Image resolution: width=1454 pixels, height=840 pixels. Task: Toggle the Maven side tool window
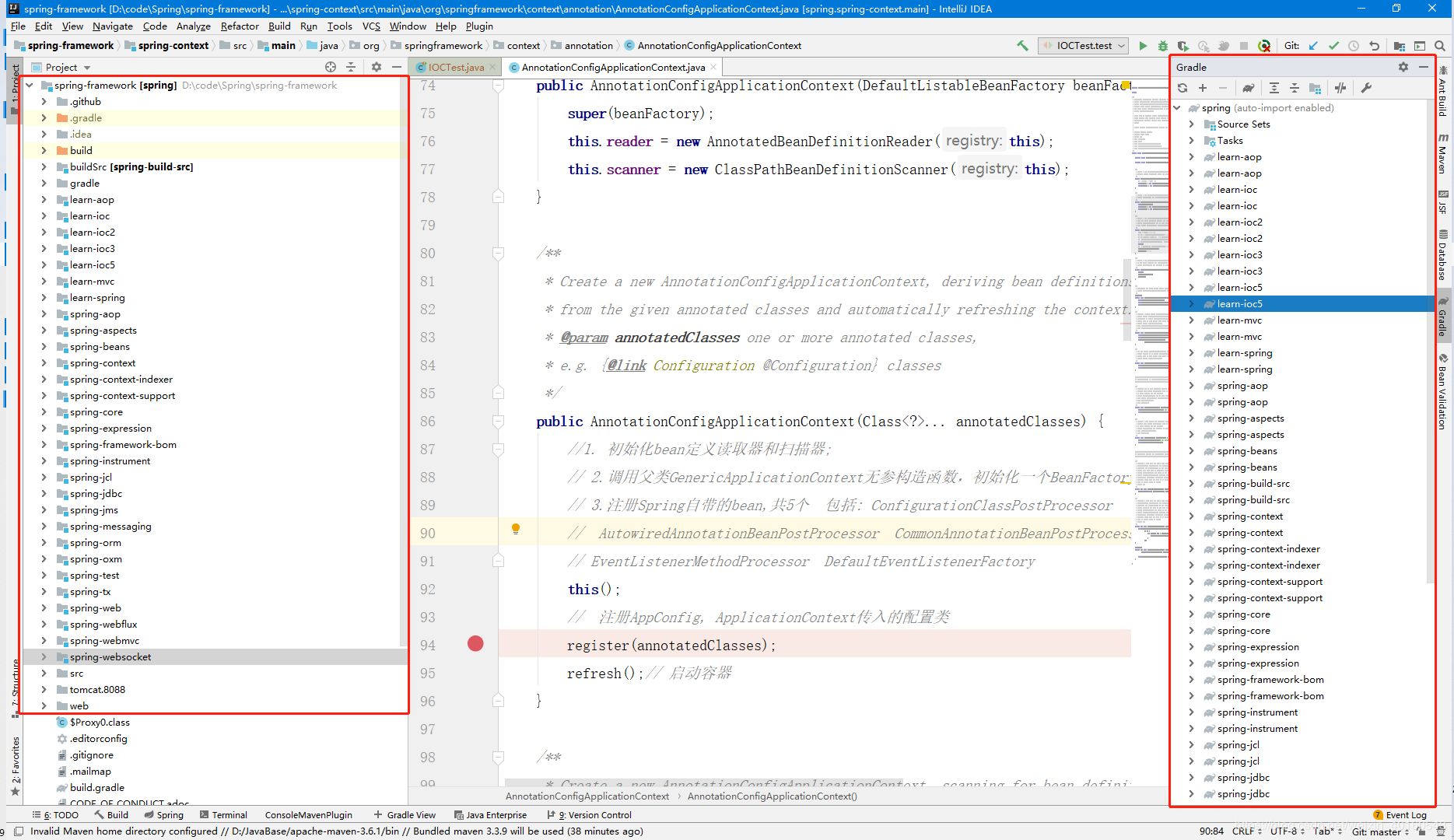click(1443, 154)
